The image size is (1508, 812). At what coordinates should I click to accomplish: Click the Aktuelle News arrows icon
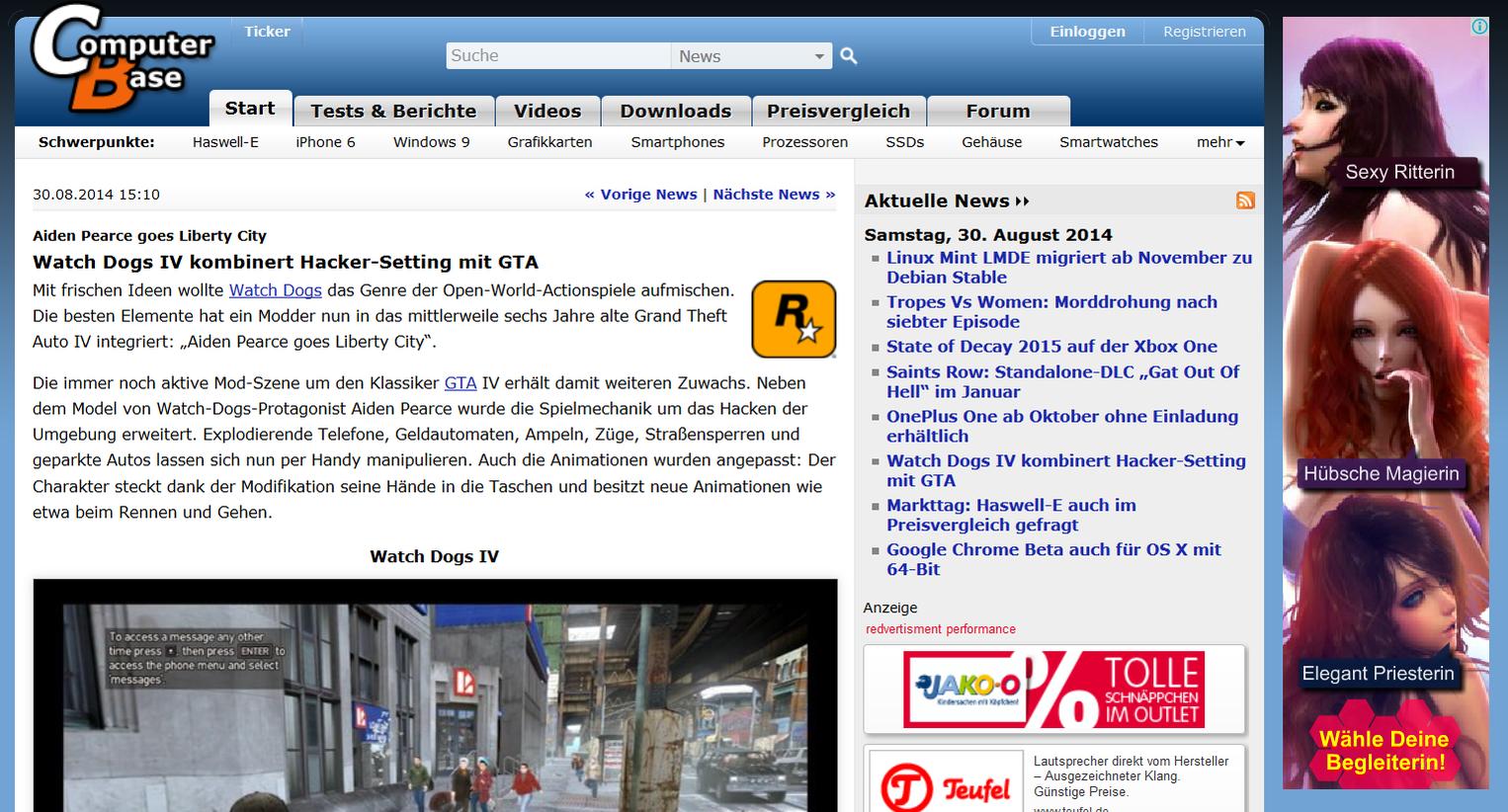pos(1022,202)
